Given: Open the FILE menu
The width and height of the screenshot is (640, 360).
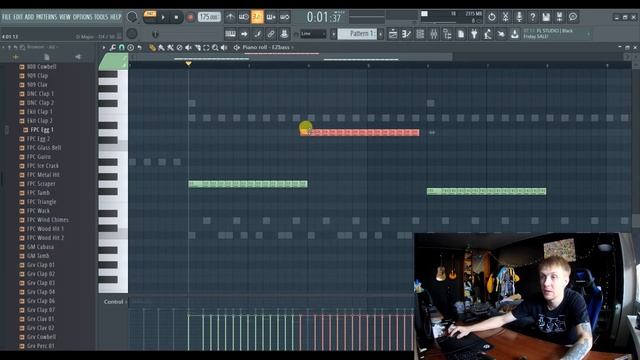Looking at the screenshot, I should (7, 17).
